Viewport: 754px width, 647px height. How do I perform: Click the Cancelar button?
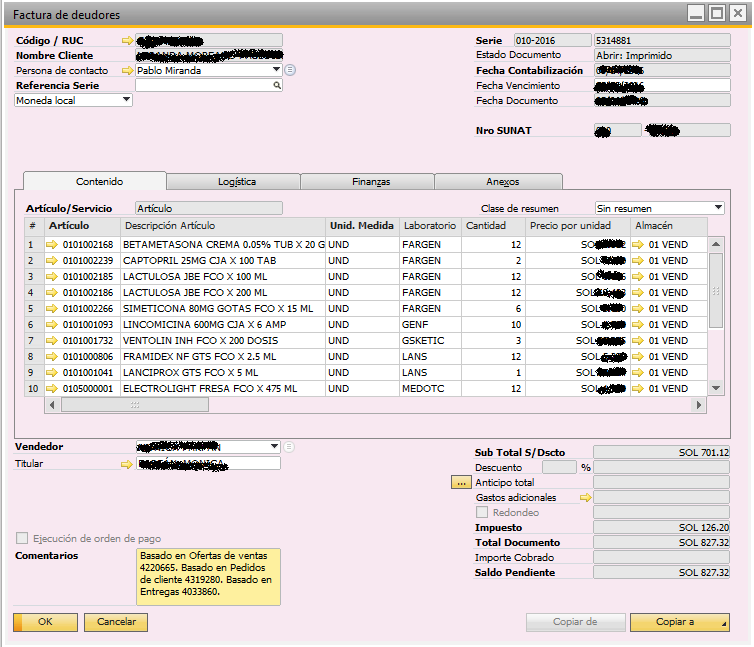116,622
